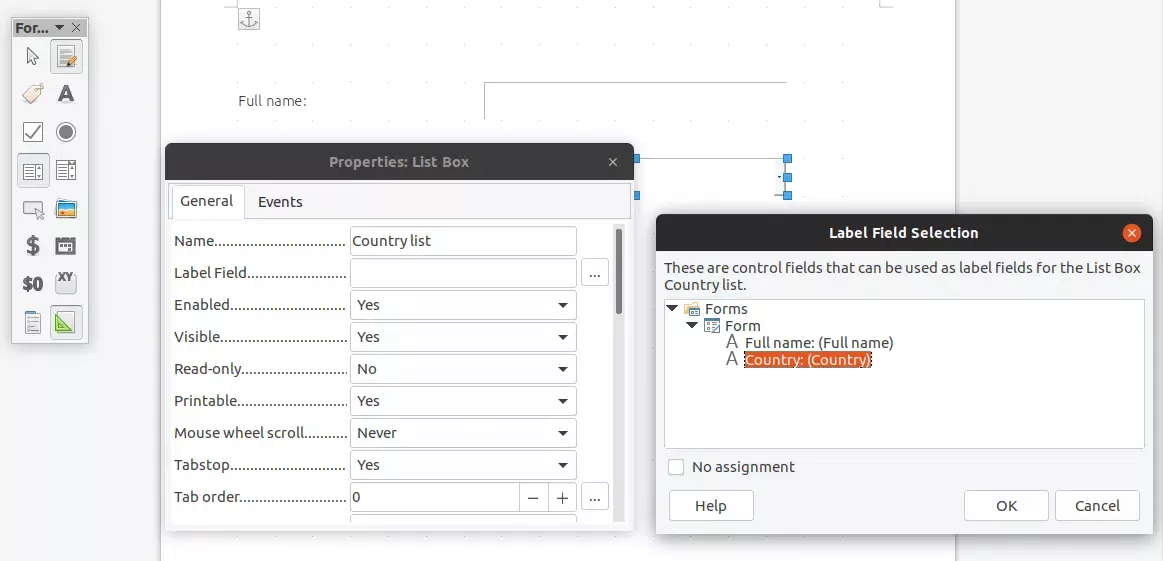Click the calendar Date Field tool

coord(66,246)
